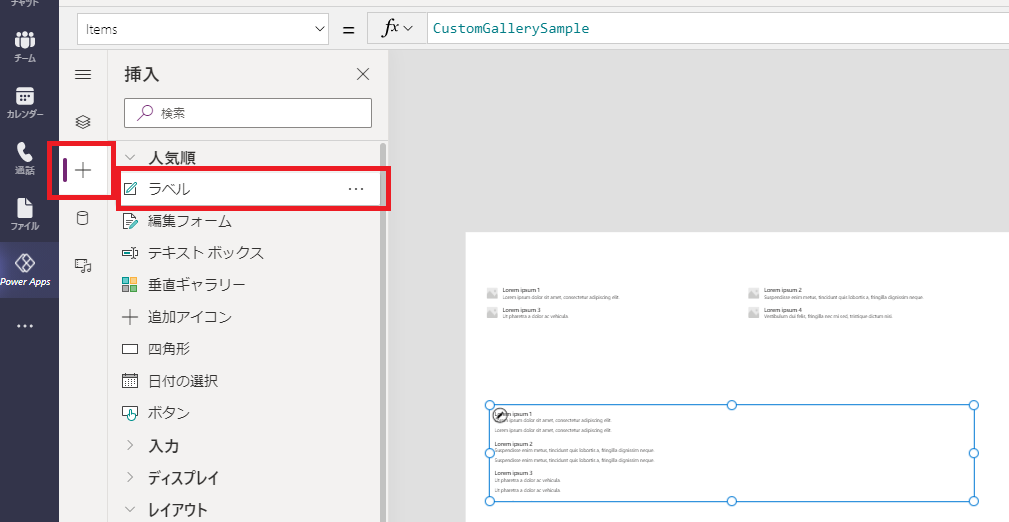
Task: Click the gallery edit pencil icon
Action: pos(499,415)
